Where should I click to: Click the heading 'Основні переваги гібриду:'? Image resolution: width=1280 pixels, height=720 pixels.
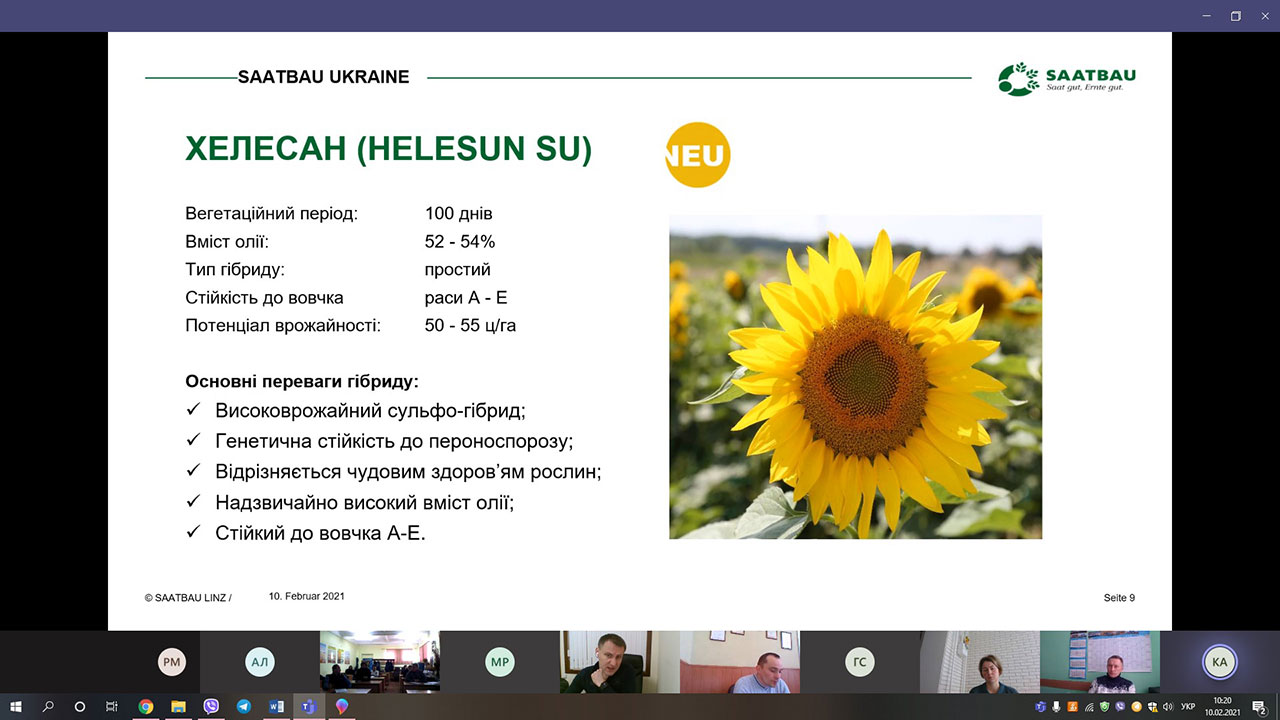302,382
